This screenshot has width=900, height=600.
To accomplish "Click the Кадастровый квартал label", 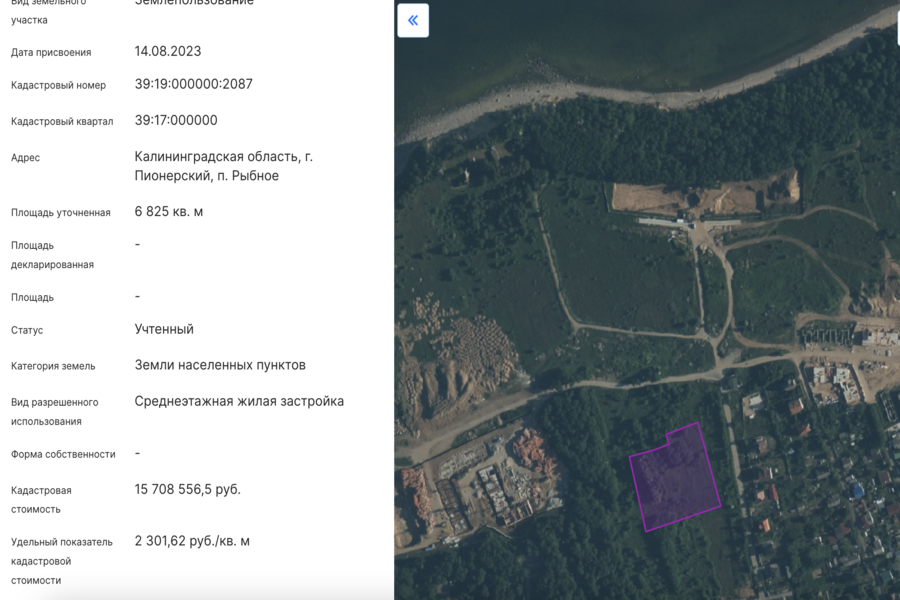I will [x=62, y=122].
